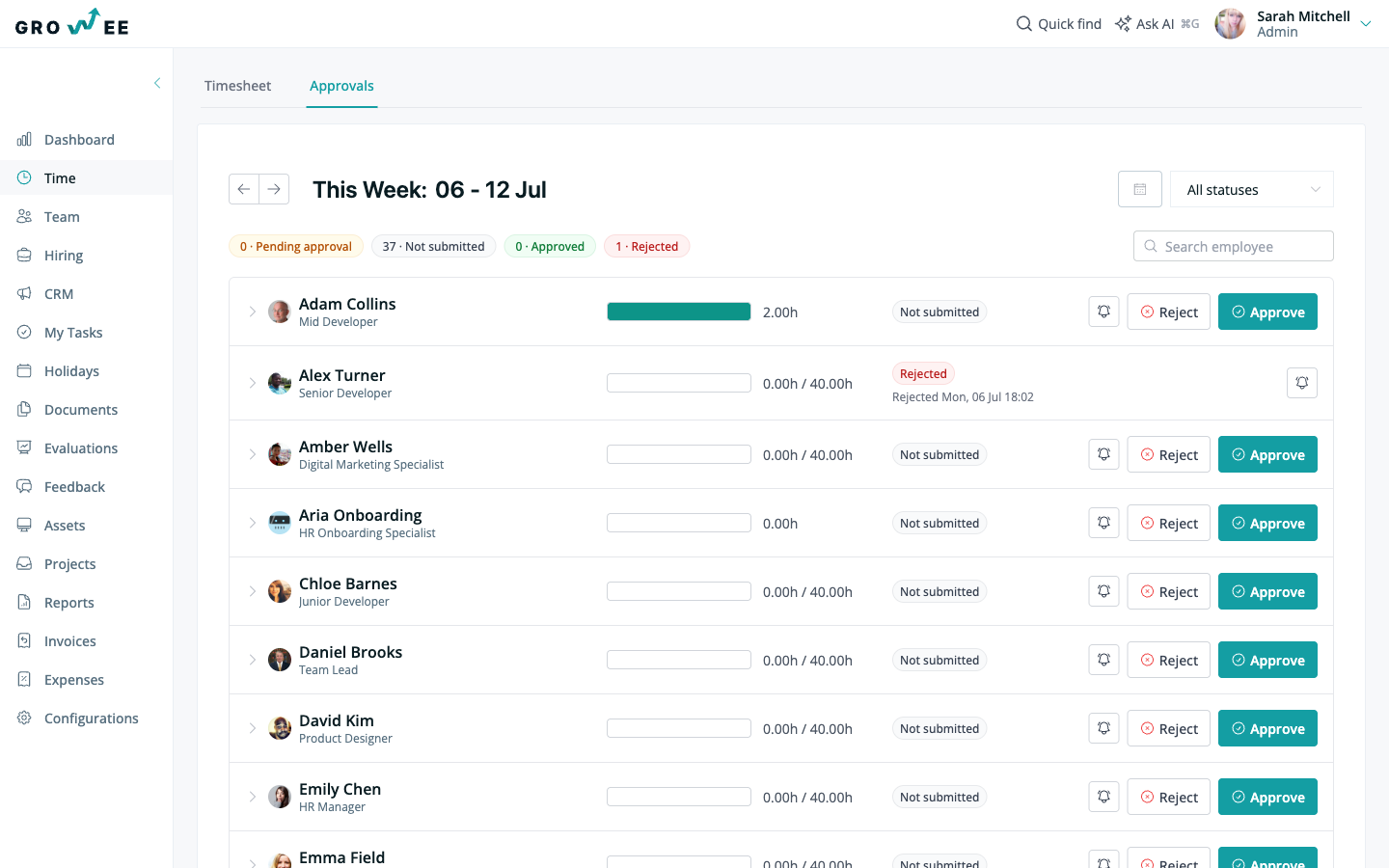Send reminder bell for David Kim
The height and width of the screenshot is (868, 1389).
[1104, 728]
